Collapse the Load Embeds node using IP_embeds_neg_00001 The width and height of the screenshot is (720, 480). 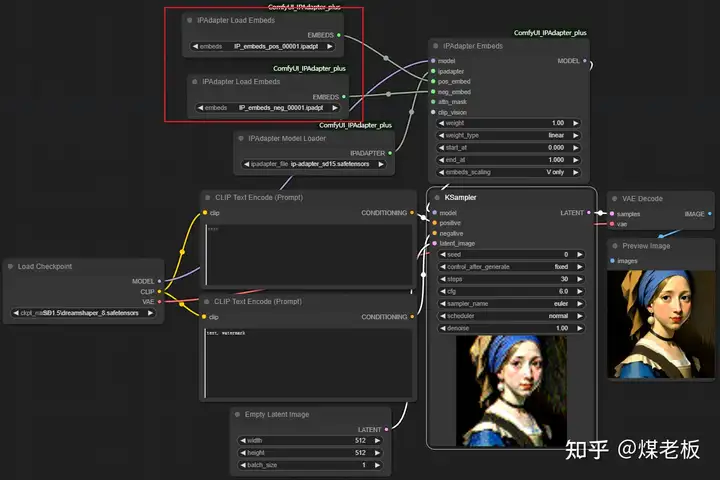tap(195, 81)
